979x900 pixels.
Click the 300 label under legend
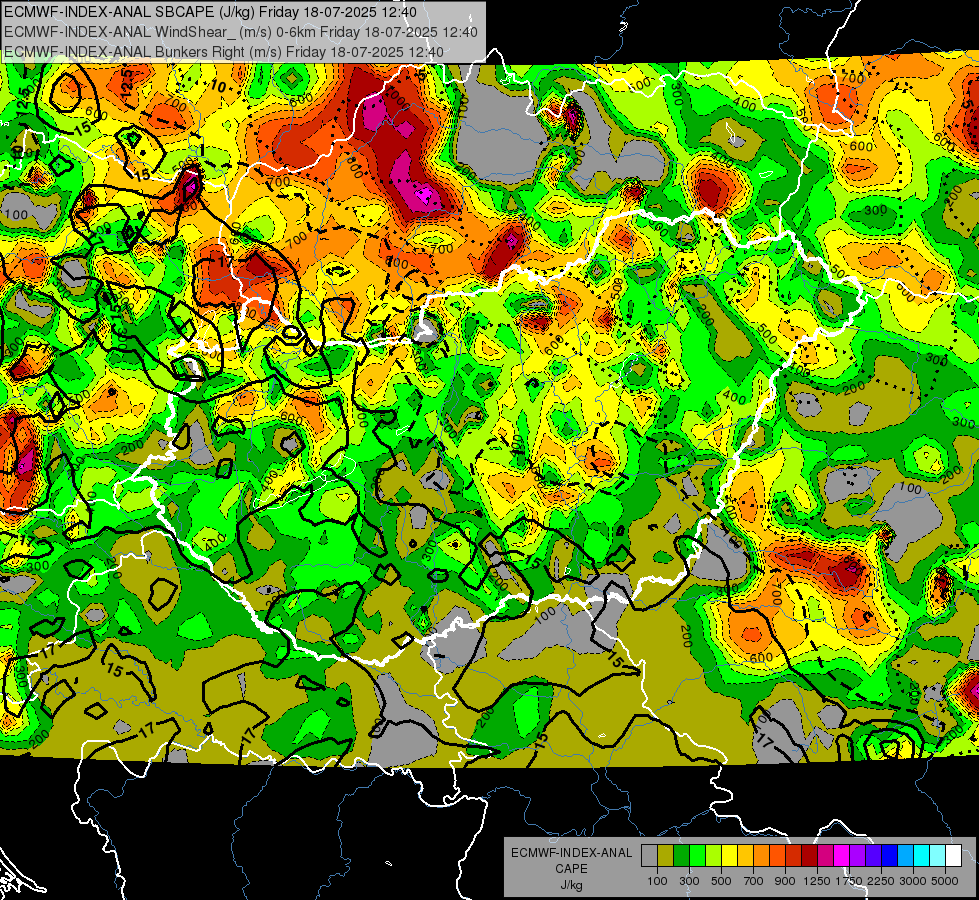689,881
